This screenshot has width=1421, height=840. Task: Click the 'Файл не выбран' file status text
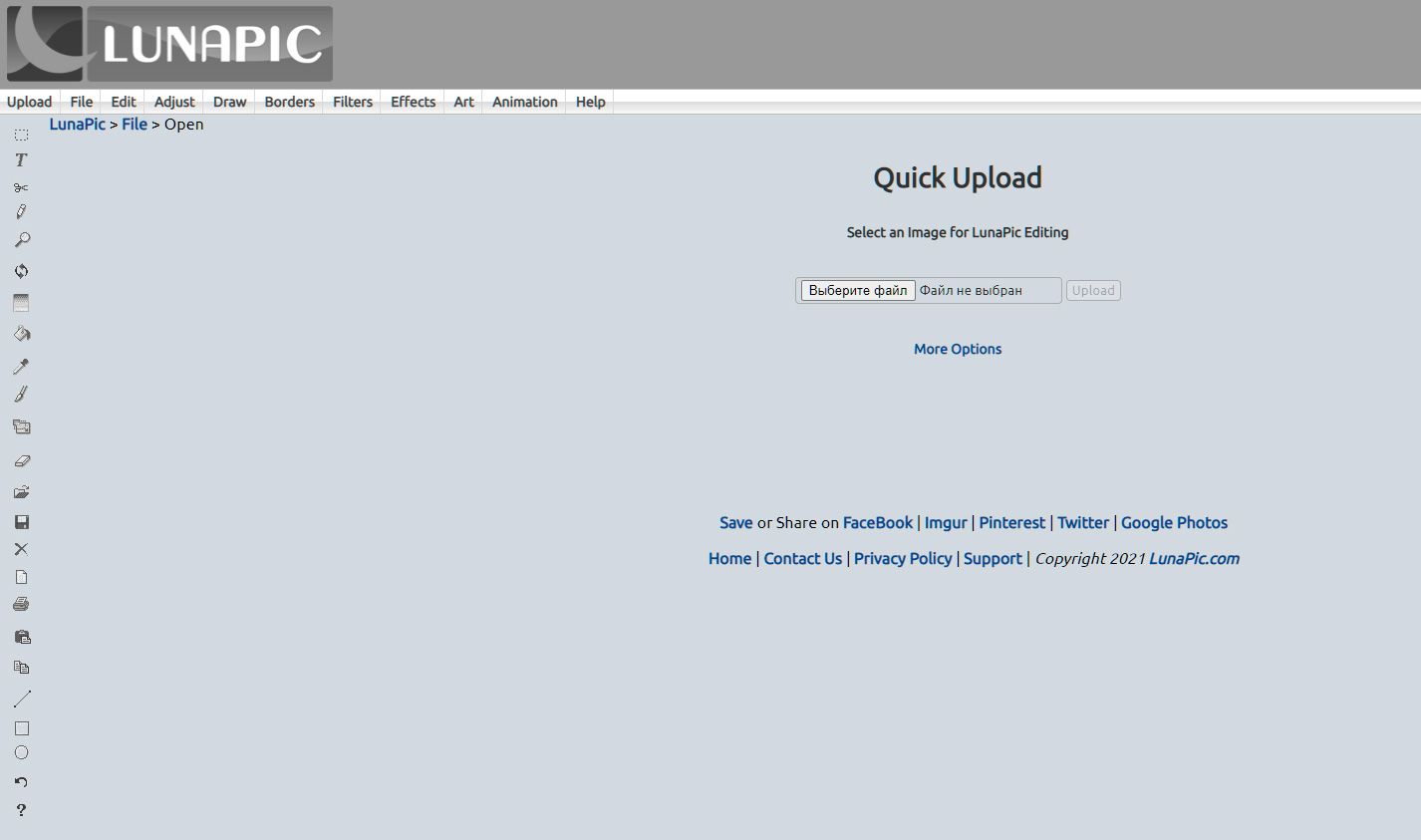point(971,291)
